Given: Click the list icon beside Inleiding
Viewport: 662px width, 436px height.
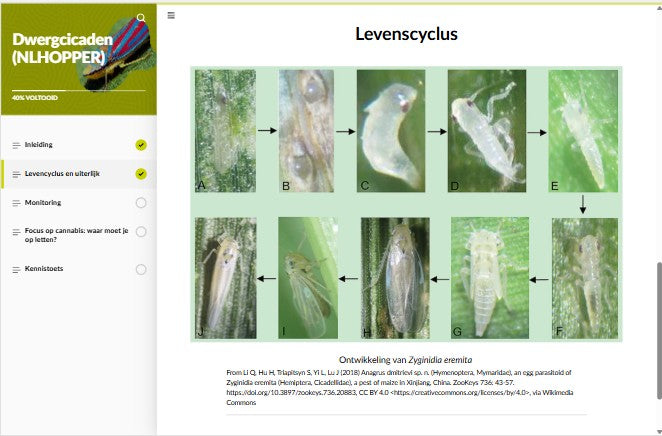Looking at the screenshot, I should pos(15,145).
